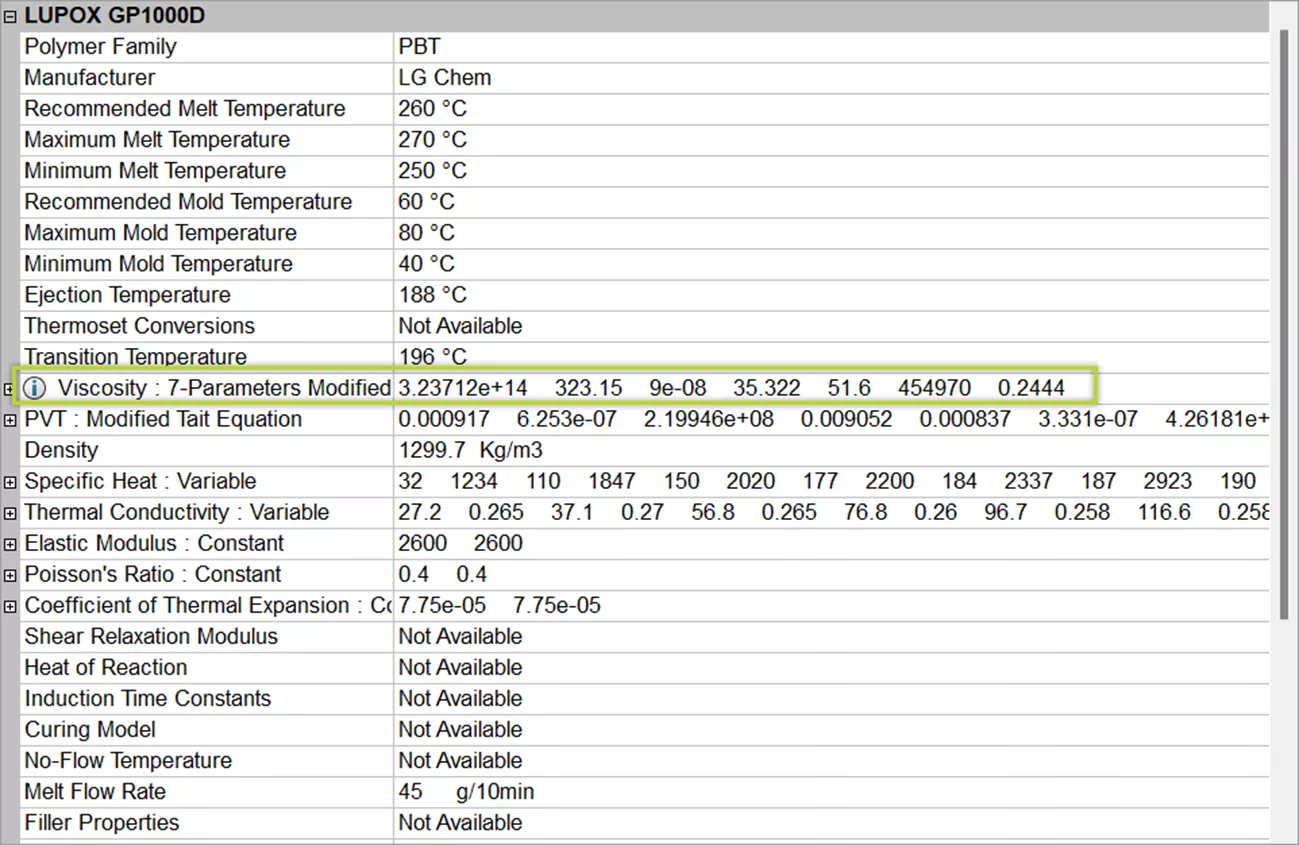Select the Curing Model label
Viewport: 1299px width, 845px height.
click(89, 729)
